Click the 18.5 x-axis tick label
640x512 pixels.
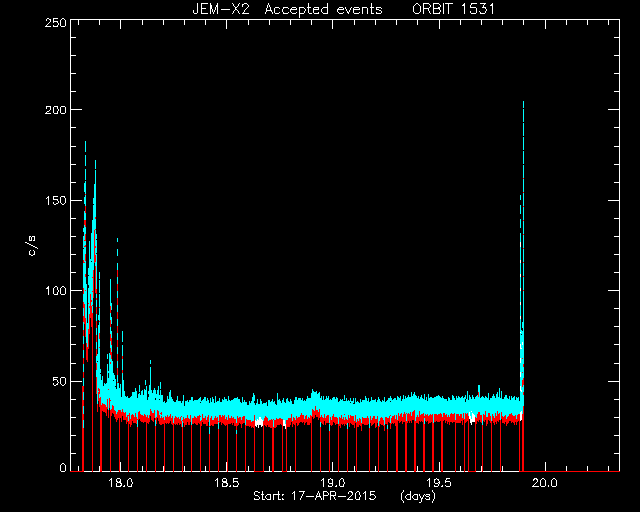pos(227,483)
